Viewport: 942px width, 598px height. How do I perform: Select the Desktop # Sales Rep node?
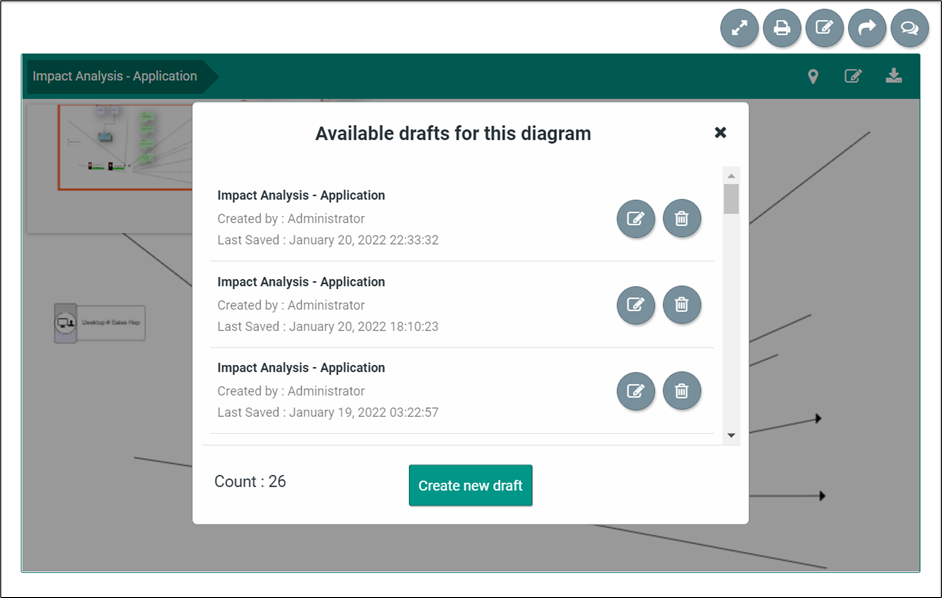[x=100, y=323]
